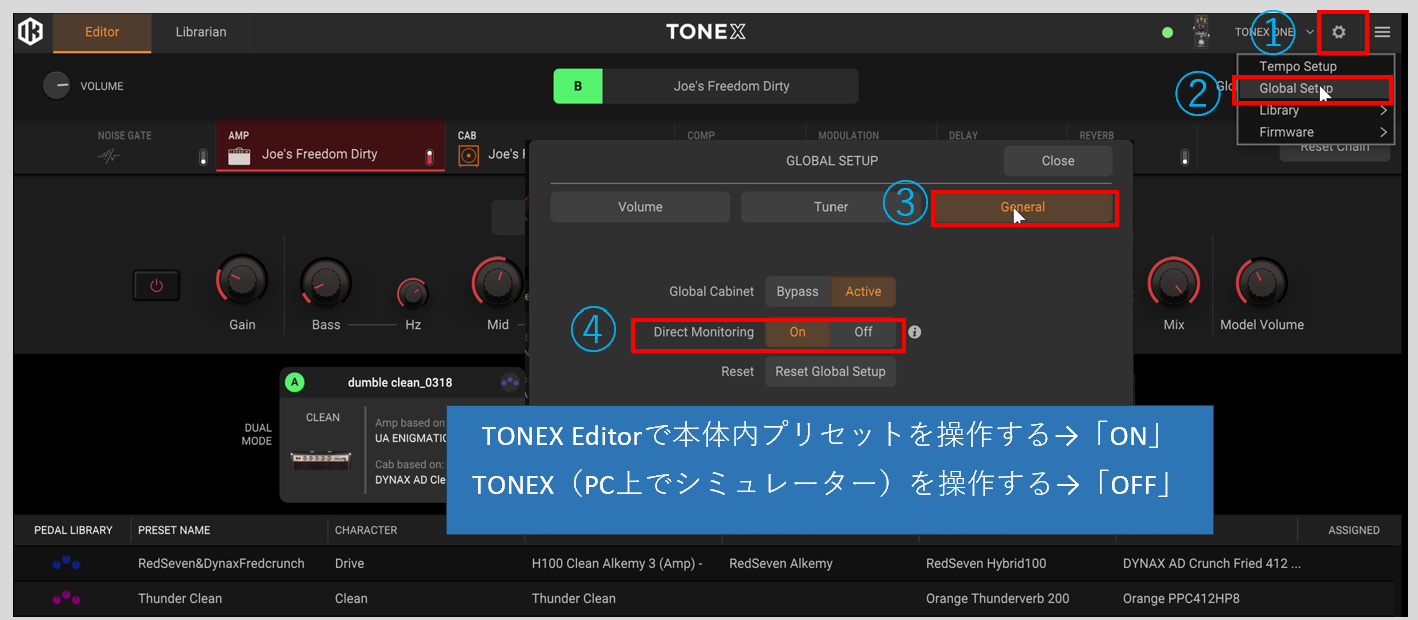
Task: Click the IK Multimedia logo icon
Action: (x=30, y=32)
